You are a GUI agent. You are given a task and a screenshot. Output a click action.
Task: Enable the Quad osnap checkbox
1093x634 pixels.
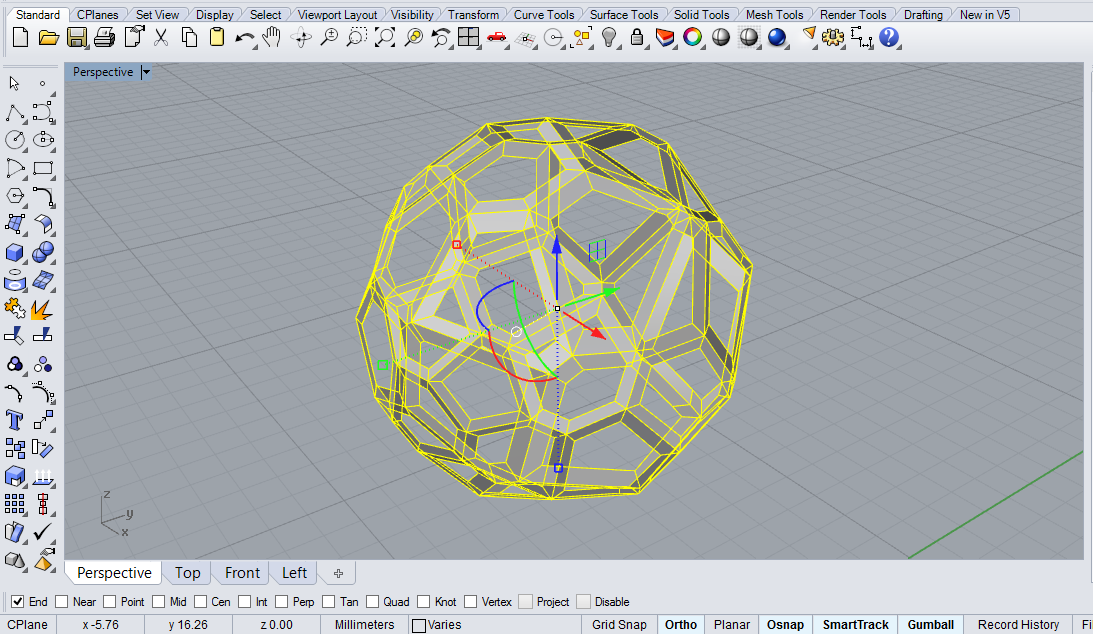pyautogui.click(x=372, y=601)
